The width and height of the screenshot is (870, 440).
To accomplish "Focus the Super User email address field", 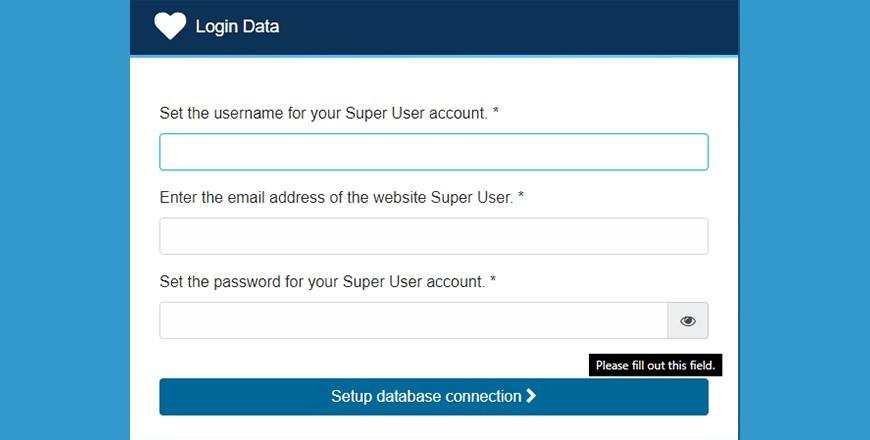I will [434, 236].
